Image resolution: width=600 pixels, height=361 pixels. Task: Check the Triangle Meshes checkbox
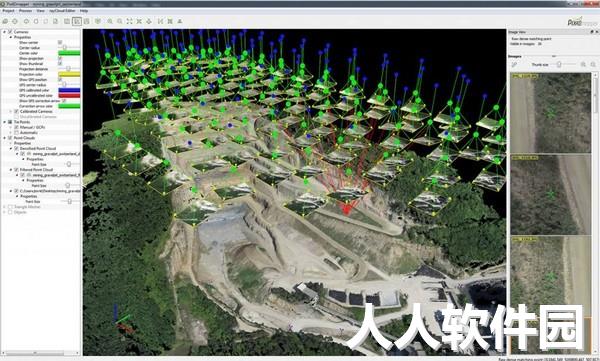click(10, 207)
